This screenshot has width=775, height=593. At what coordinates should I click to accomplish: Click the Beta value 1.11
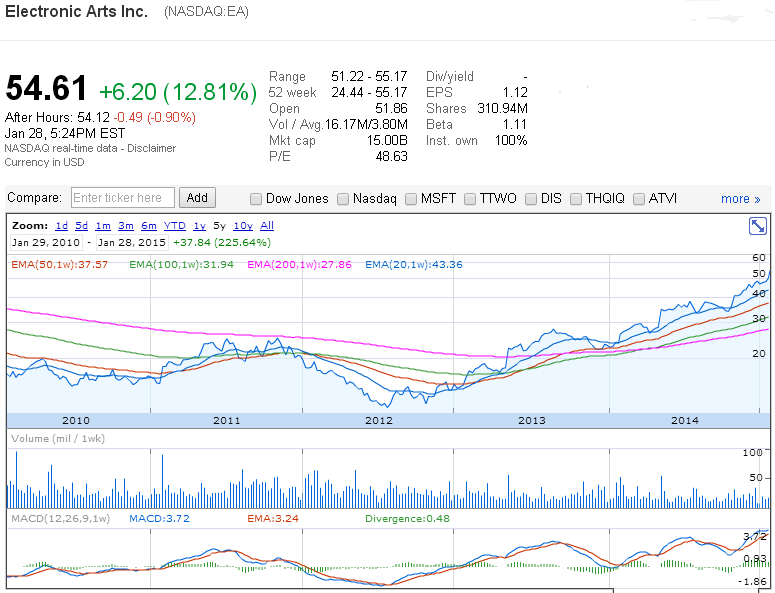tap(515, 124)
